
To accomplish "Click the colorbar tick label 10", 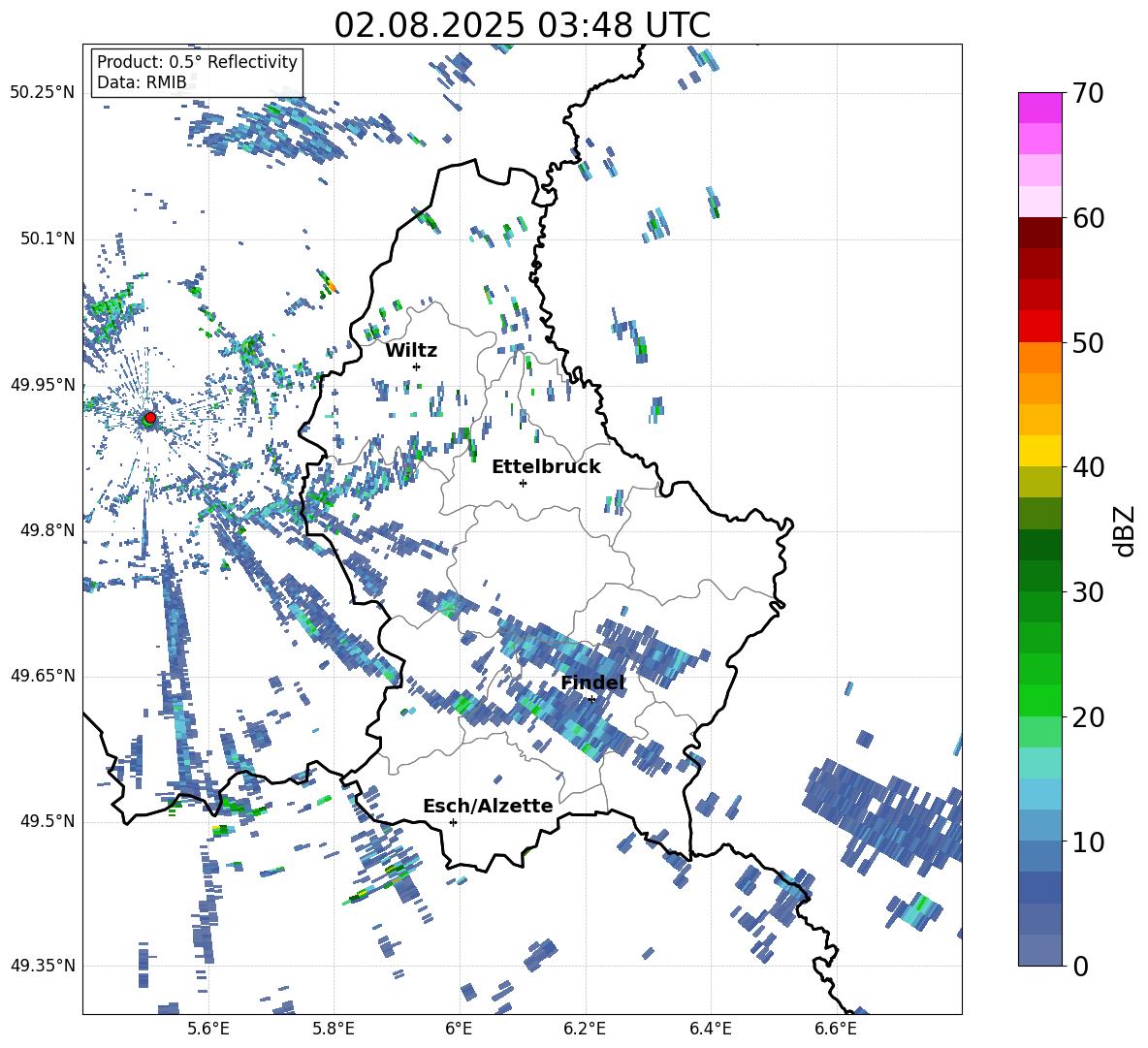I will pos(1088,842).
